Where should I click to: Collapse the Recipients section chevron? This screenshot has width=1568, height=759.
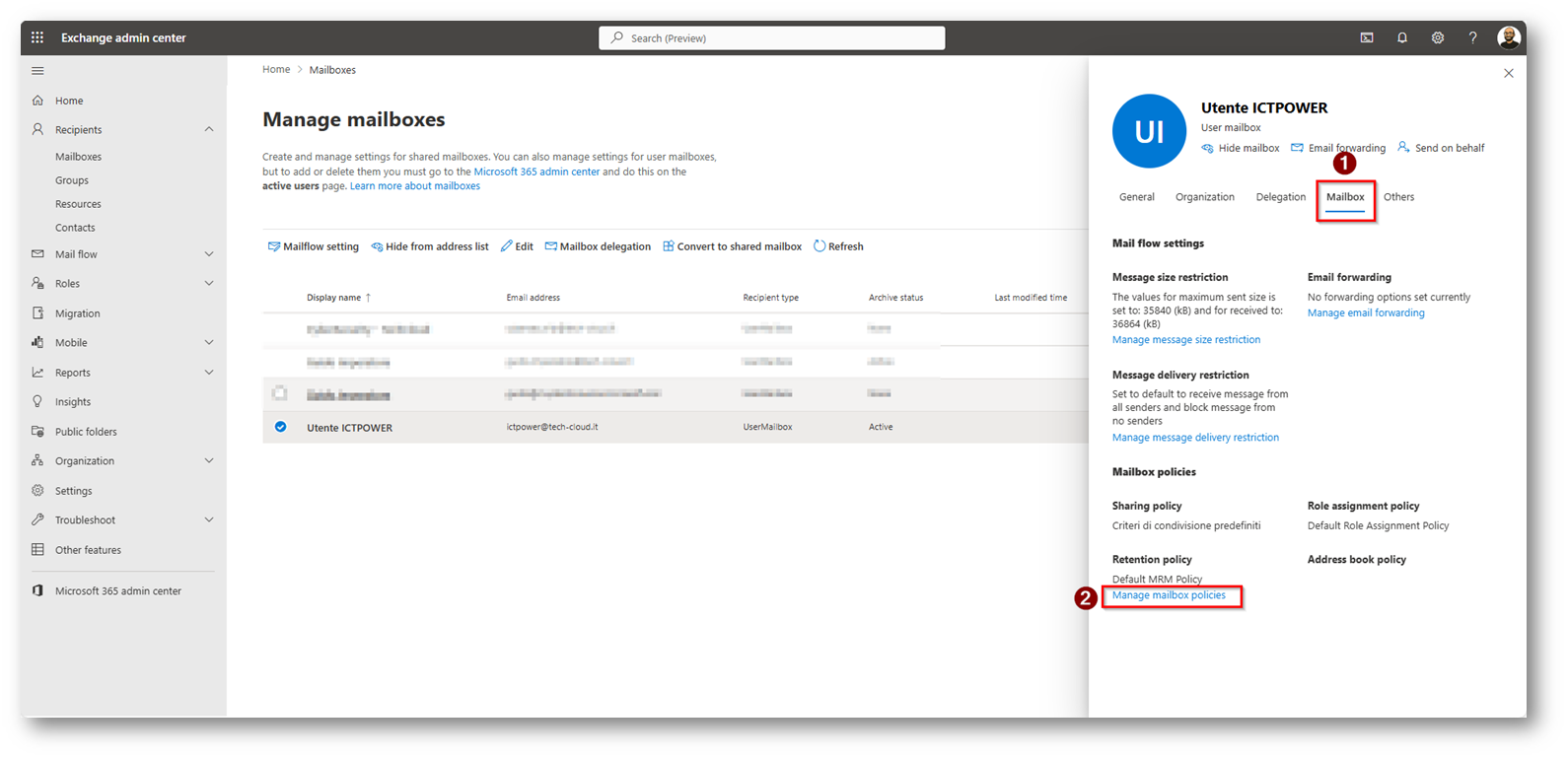[x=209, y=129]
